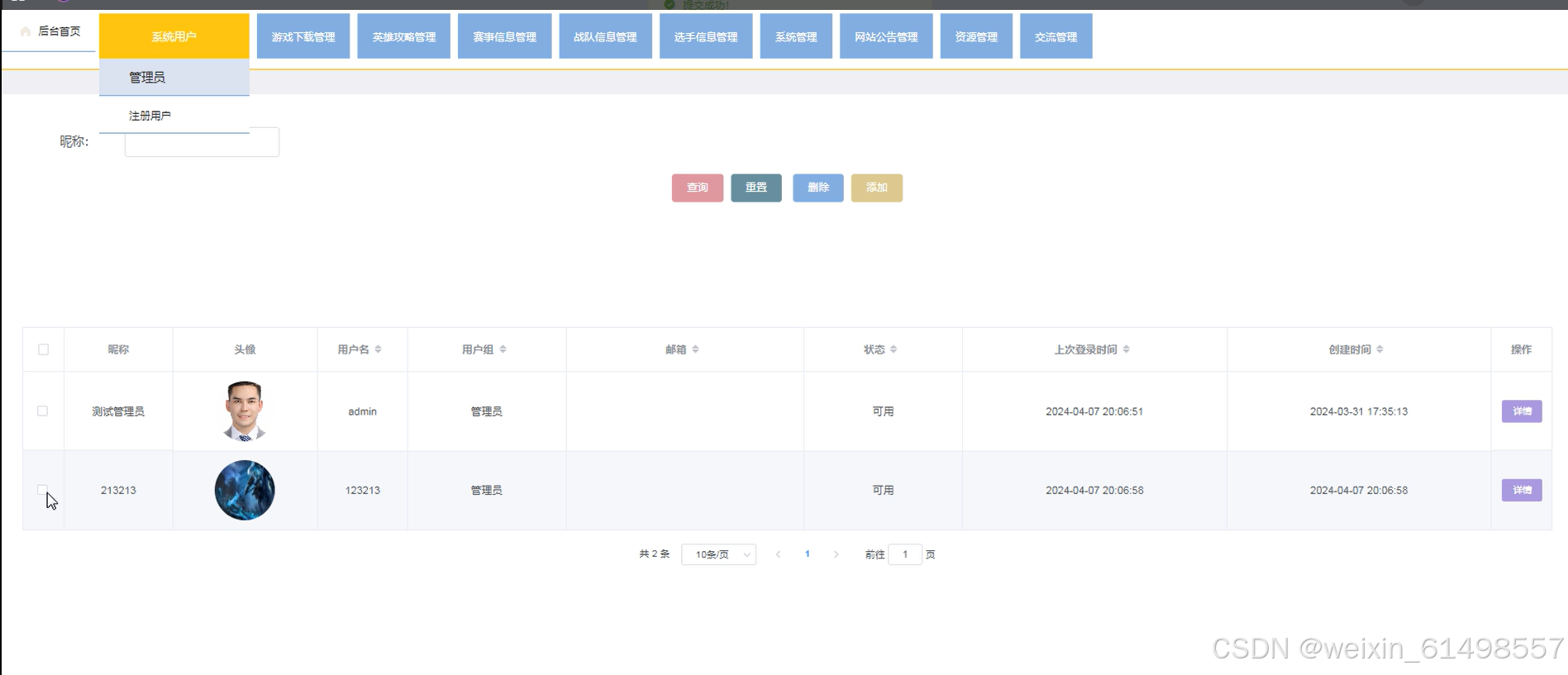Open 网站公告管理 menu
Viewport: 1568px width, 675px height.
(886, 36)
